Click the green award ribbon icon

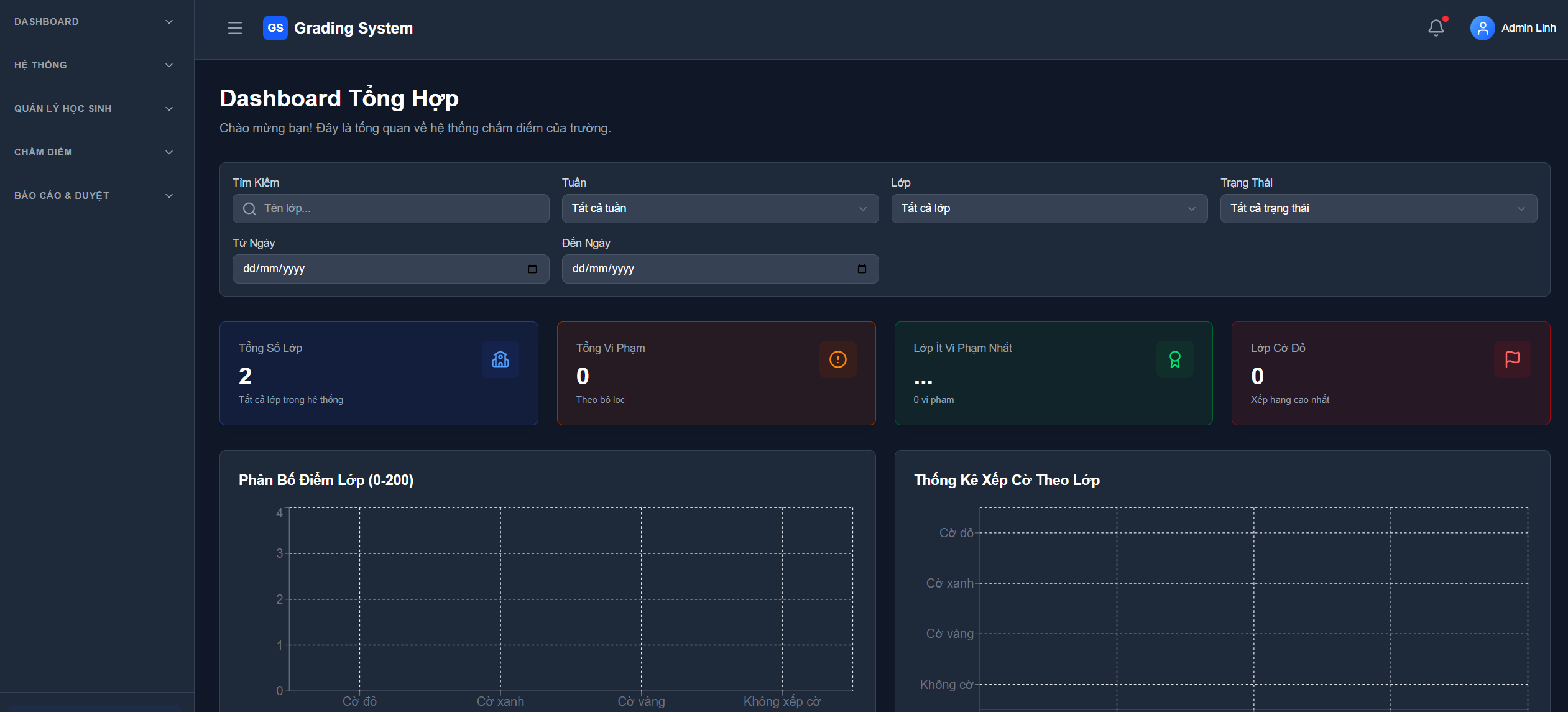(x=1174, y=359)
